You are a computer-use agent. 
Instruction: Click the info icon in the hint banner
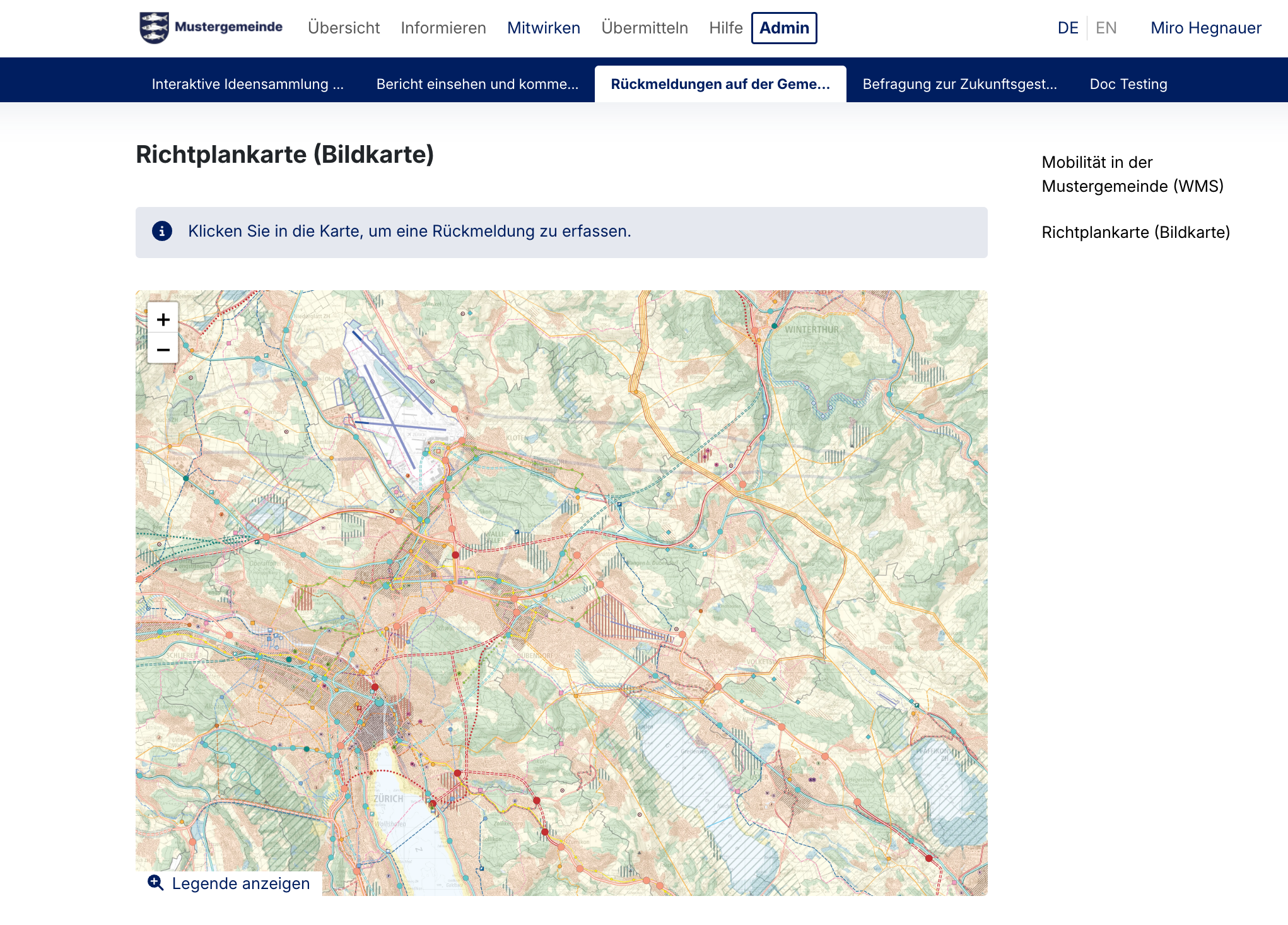(162, 232)
